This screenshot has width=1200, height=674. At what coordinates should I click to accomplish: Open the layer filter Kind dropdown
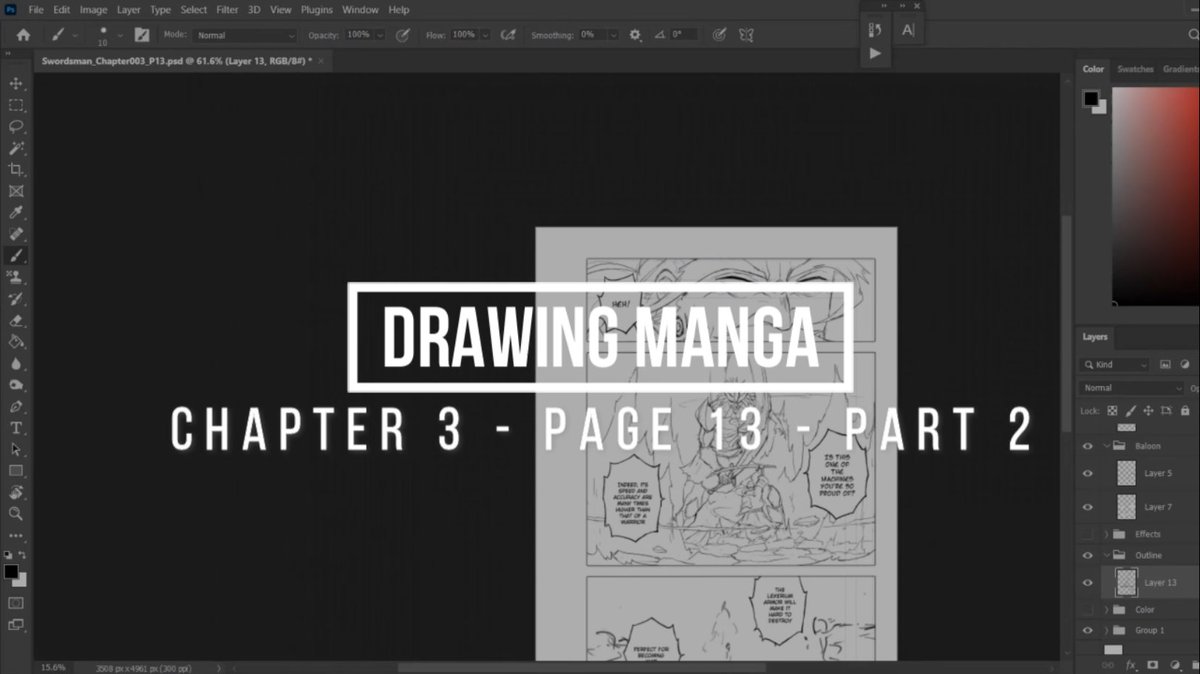1113,365
